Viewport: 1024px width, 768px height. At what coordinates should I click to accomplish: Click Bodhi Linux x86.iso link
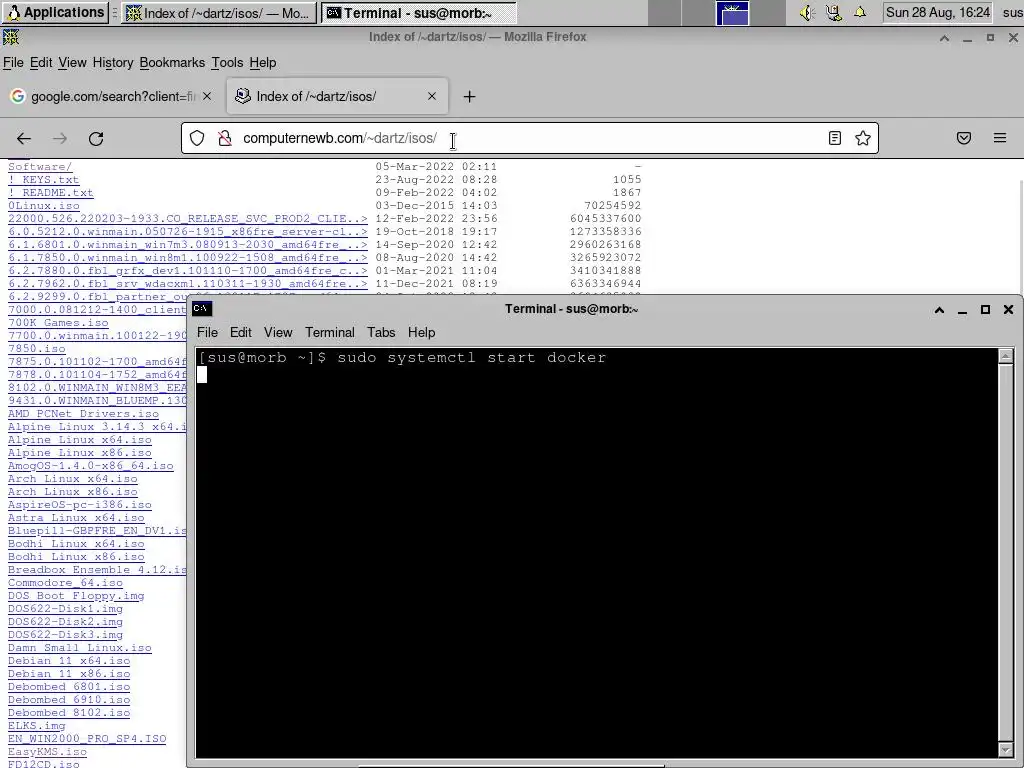click(76, 557)
